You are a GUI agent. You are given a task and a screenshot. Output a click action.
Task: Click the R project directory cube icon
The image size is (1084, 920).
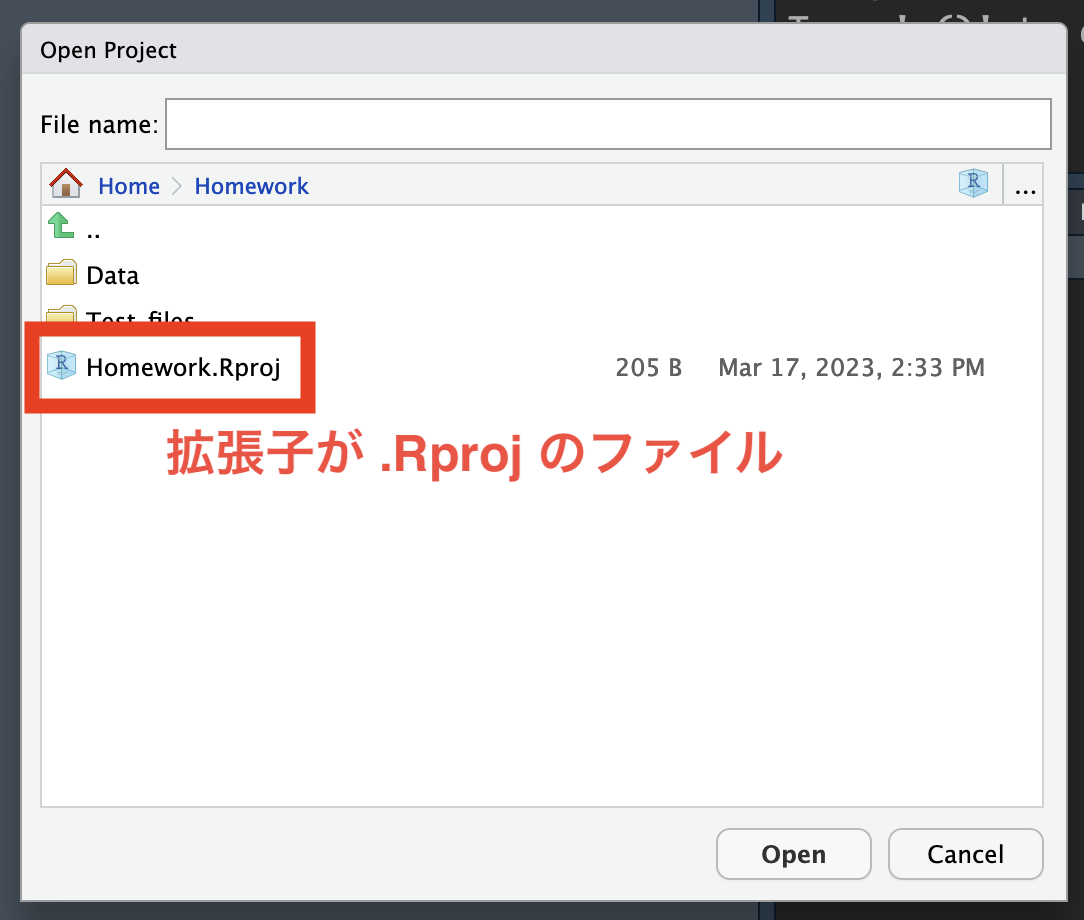pos(972,183)
